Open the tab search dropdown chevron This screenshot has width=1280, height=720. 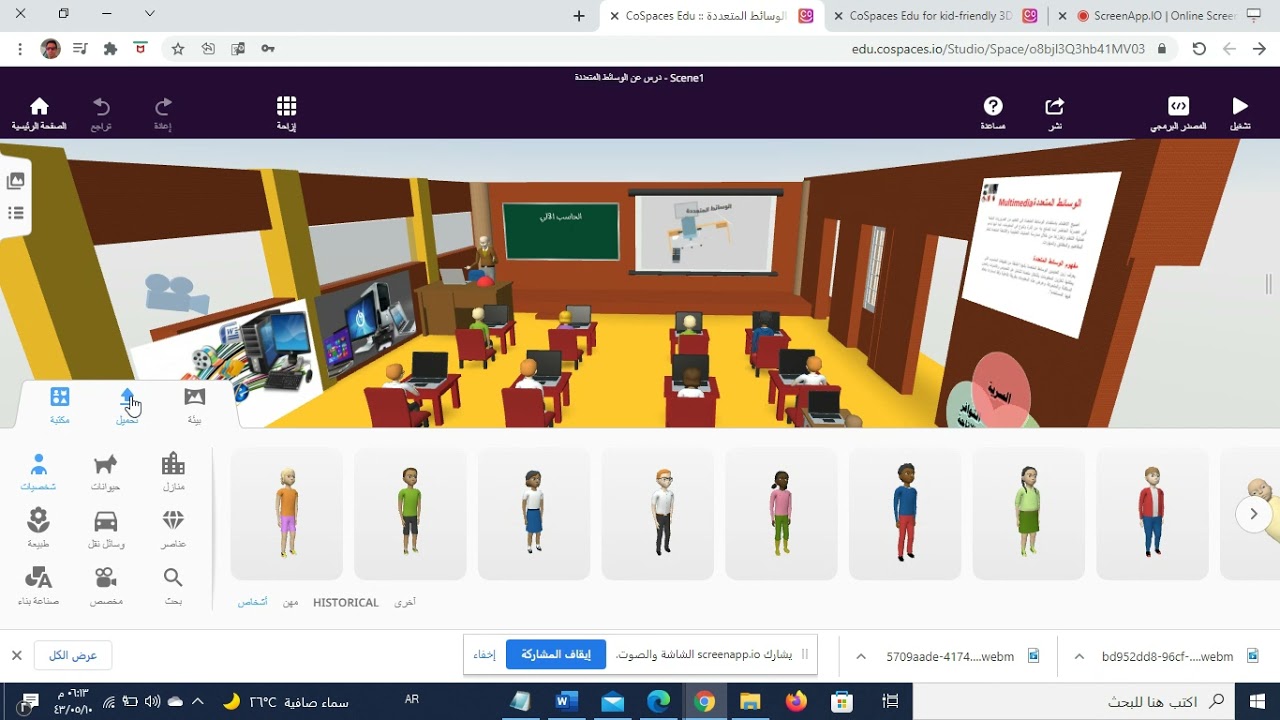(x=150, y=14)
